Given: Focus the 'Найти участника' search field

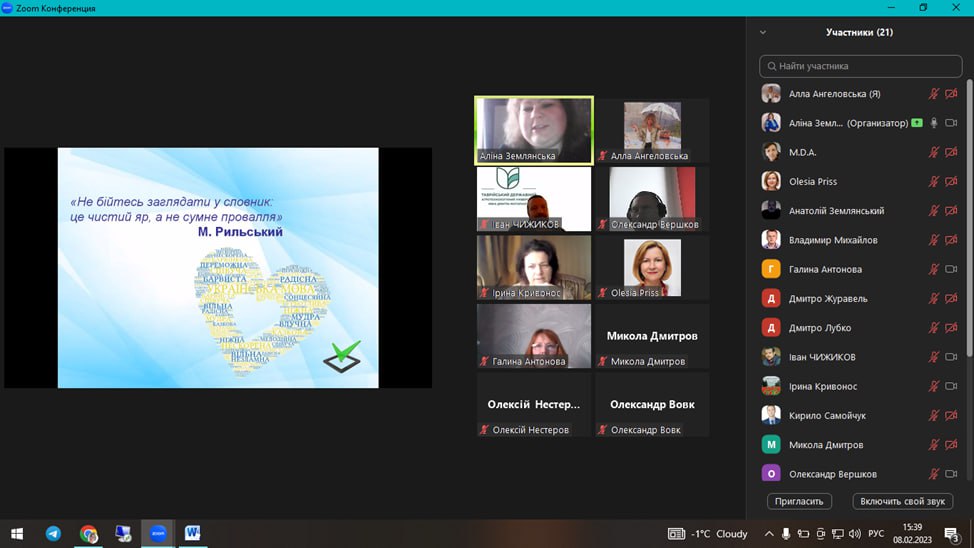Looking at the screenshot, I should click(x=860, y=66).
